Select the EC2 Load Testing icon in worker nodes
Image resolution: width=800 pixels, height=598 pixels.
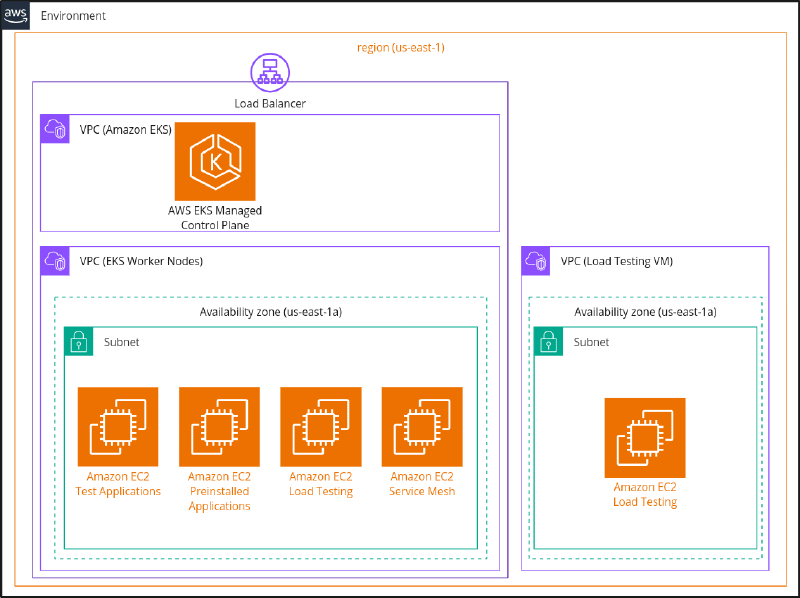tap(320, 426)
